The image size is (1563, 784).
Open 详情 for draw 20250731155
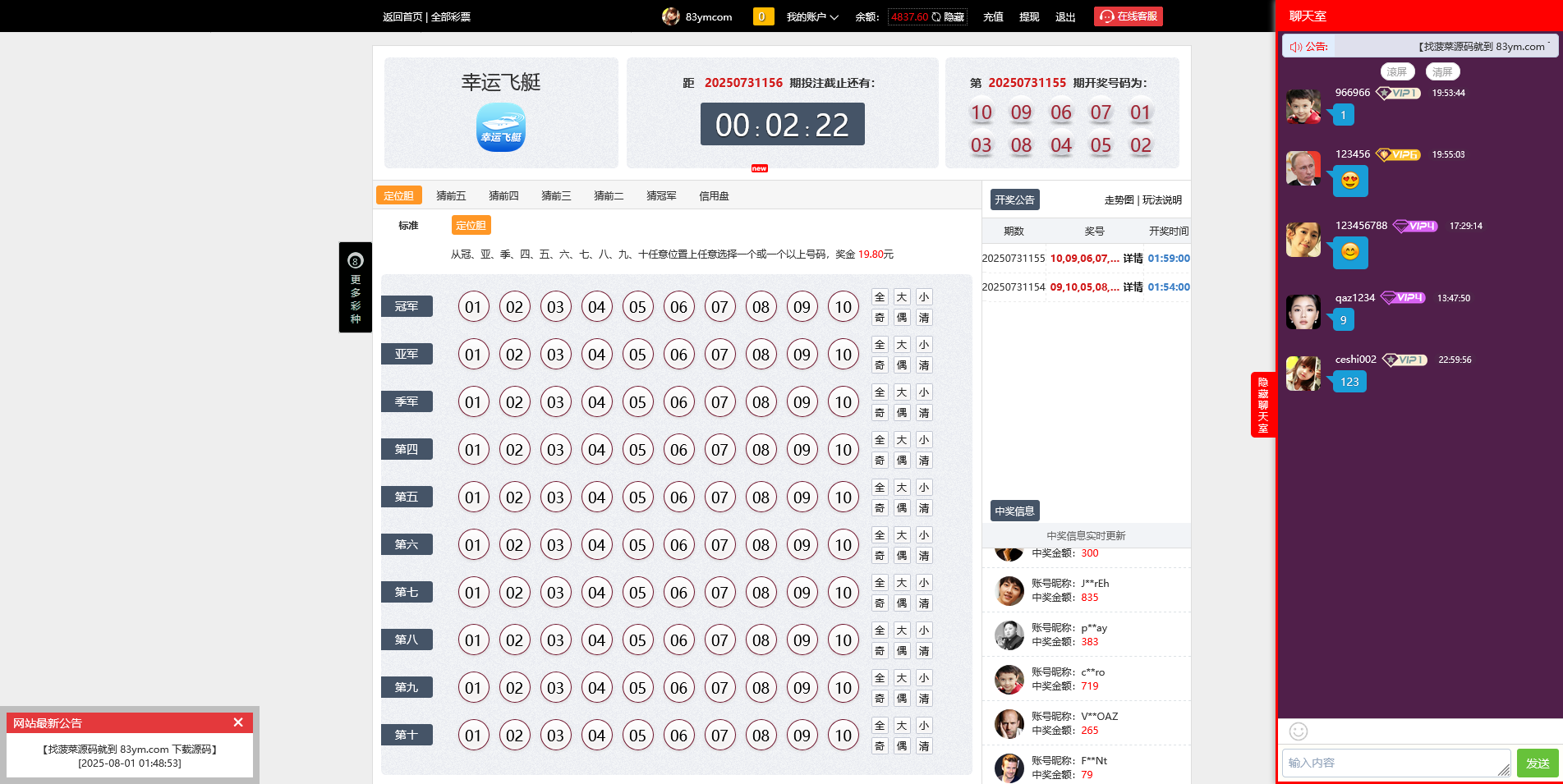point(1133,259)
